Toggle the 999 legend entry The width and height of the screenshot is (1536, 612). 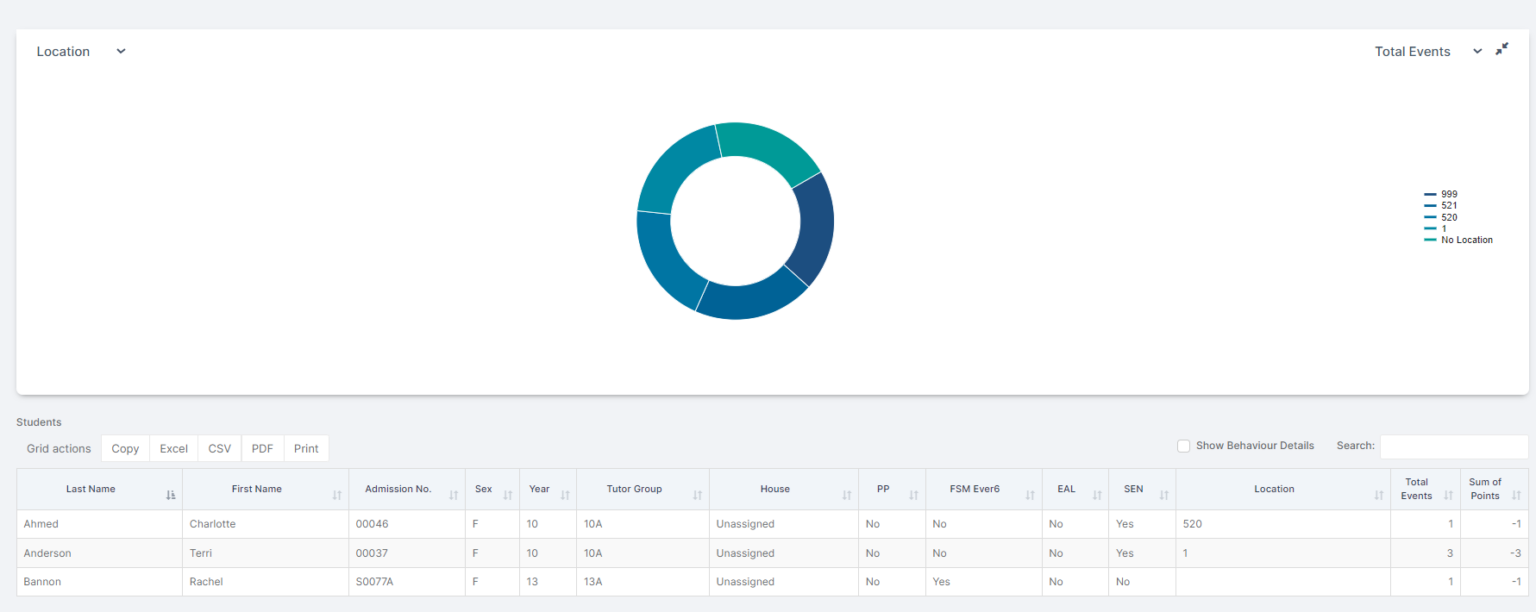(1446, 195)
